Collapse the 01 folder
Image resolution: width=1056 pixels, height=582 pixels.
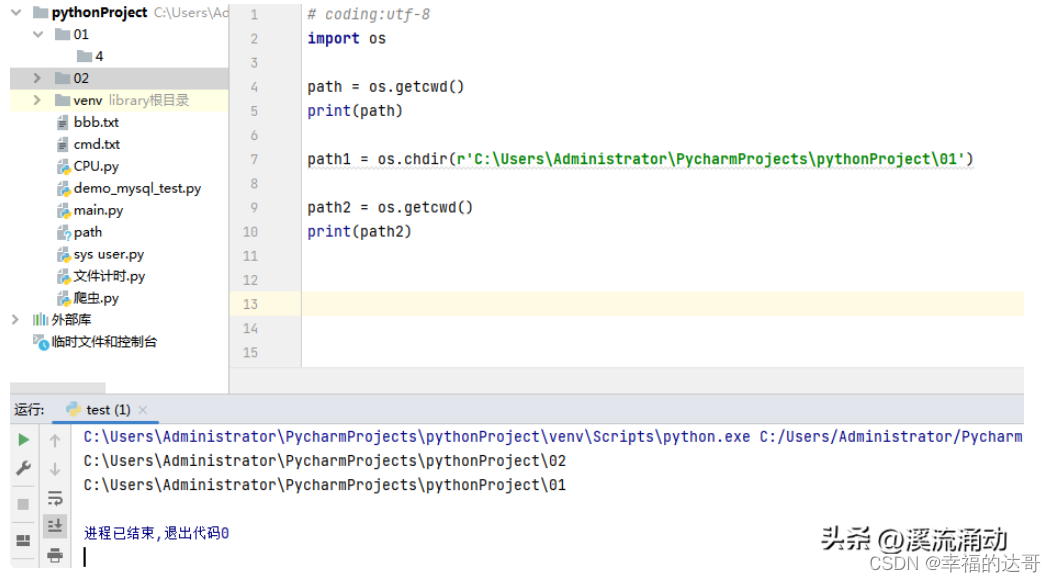pyautogui.click(x=38, y=34)
